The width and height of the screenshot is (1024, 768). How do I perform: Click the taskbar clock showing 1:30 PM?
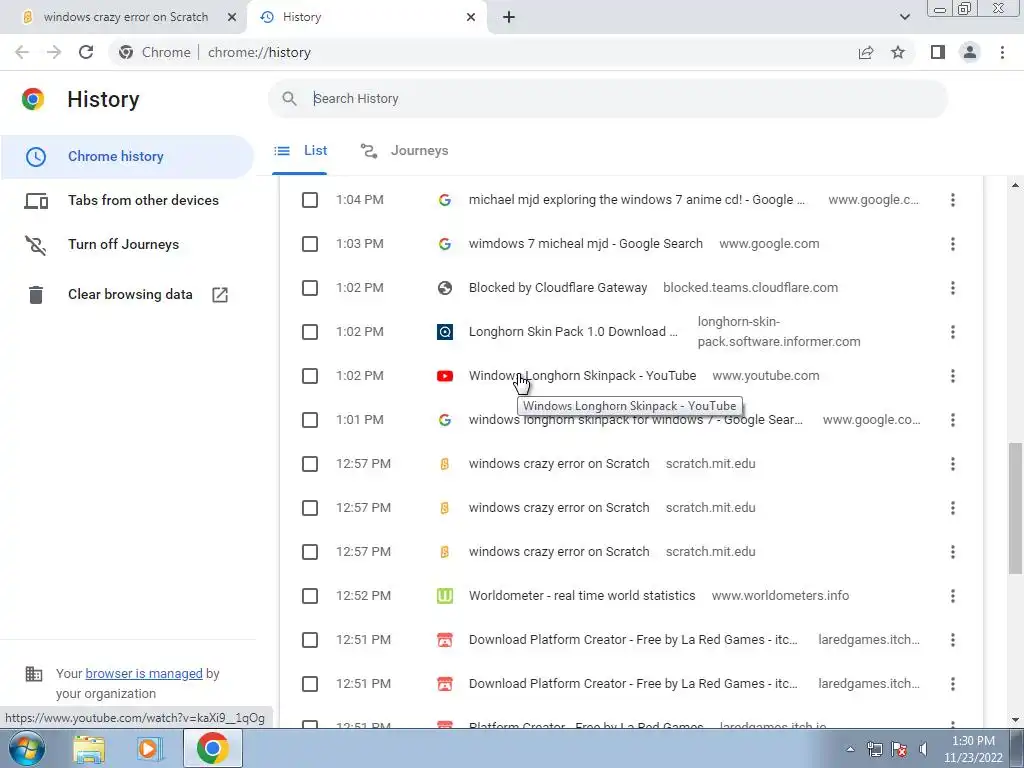tap(973, 749)
